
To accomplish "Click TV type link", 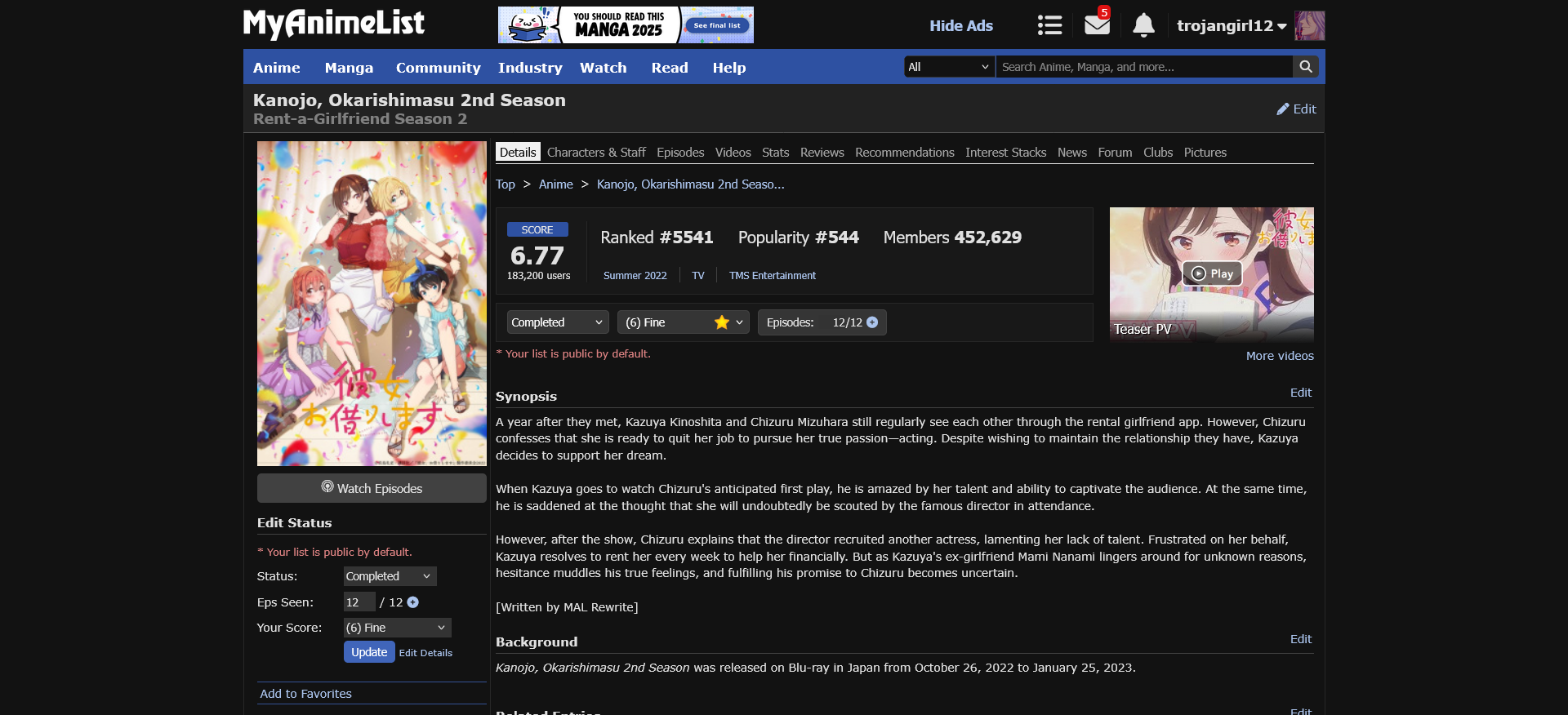I will coord(698,276).
